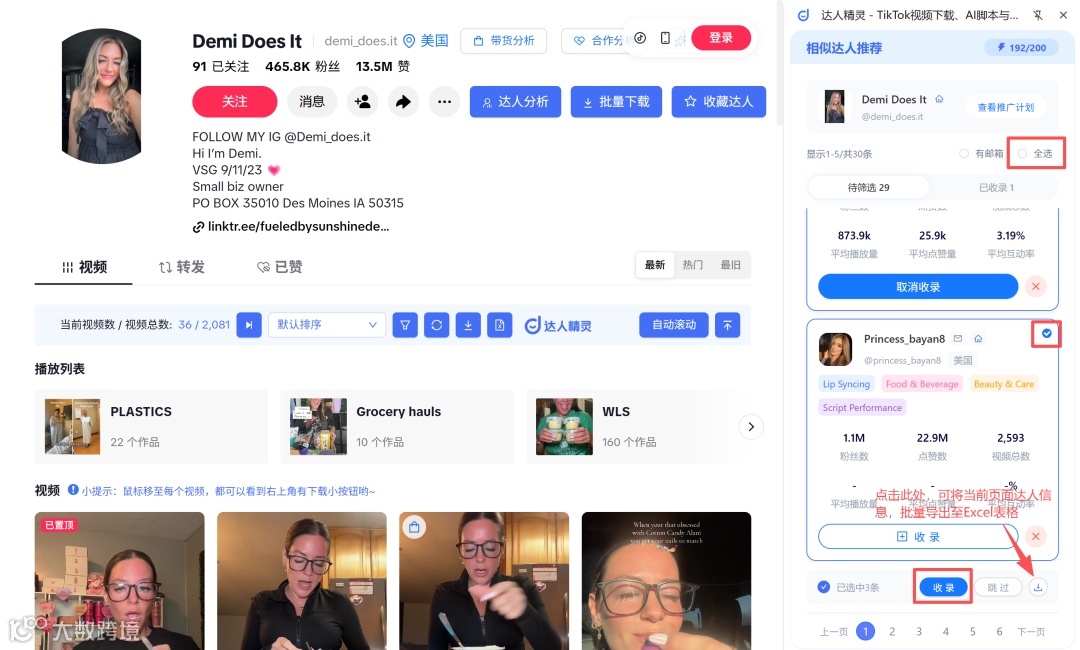1080x650 pixels.
Task: Click the red 登录 login button
Action: click(x=720, y=38)
